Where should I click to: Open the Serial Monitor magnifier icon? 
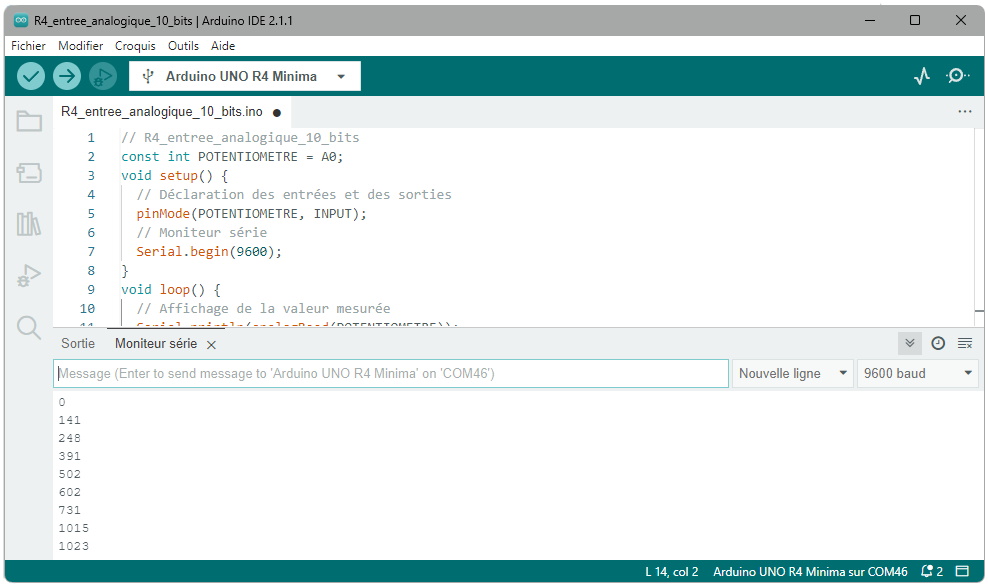[957, 76]
